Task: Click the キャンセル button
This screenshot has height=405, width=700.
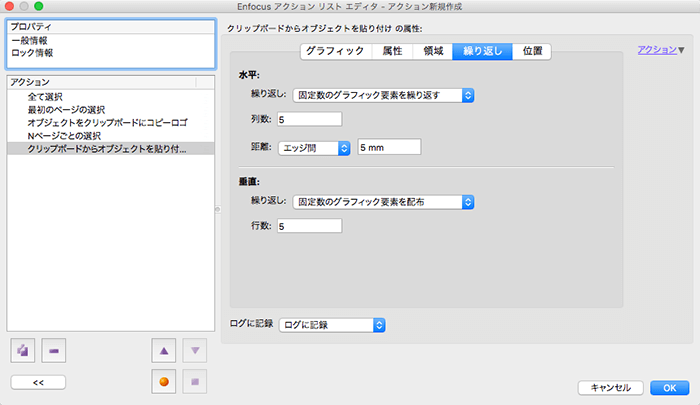Action: click(610, 388)
